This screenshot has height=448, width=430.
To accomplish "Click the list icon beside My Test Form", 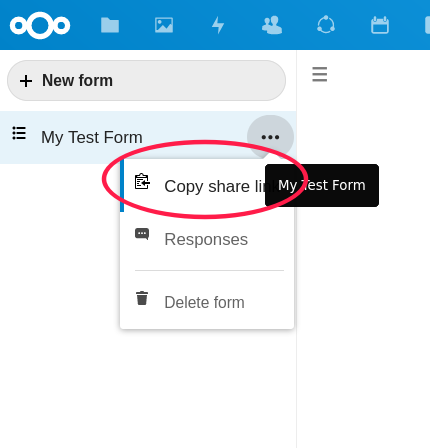I will point(19,133).
